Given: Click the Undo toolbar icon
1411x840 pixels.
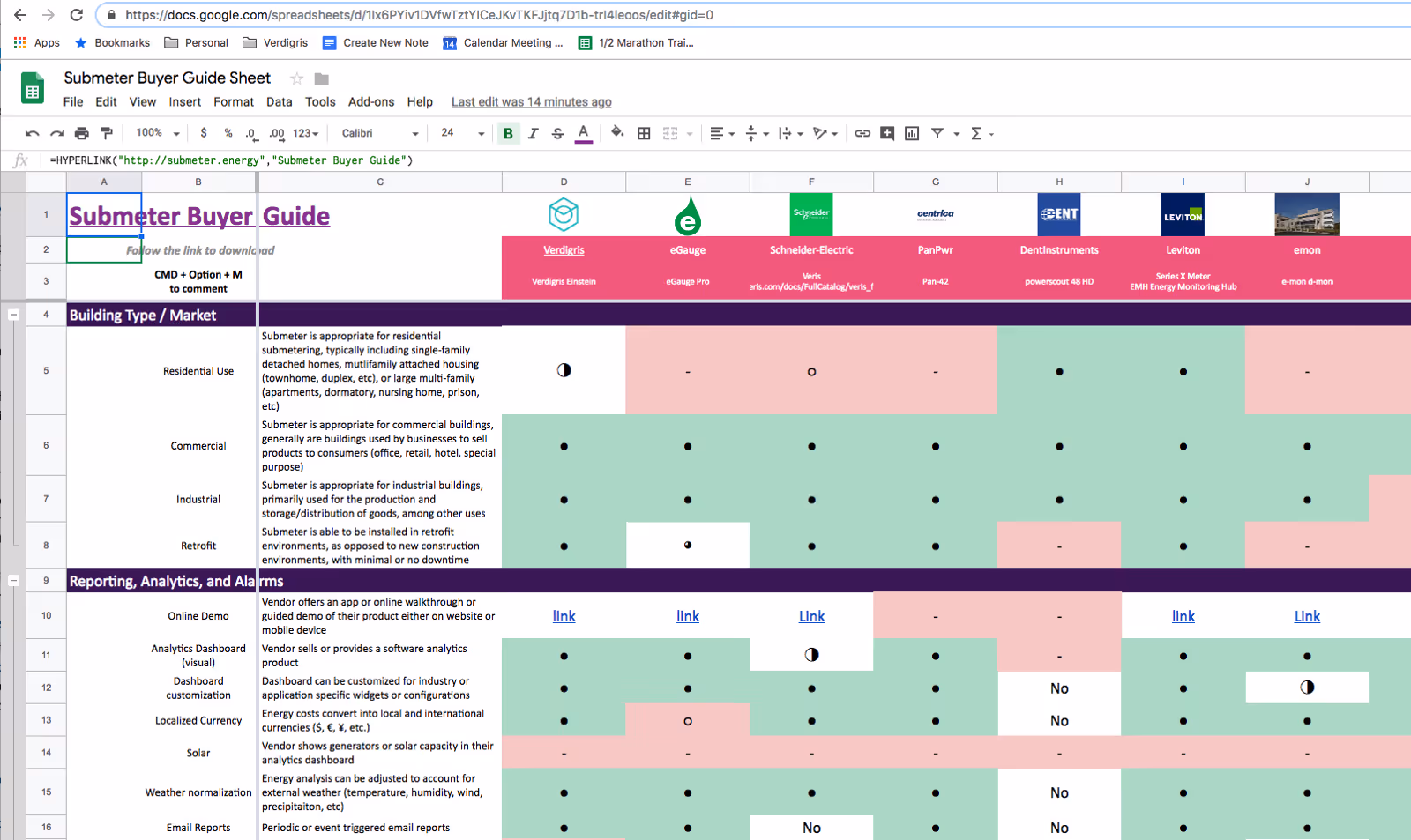Looking at the screenshot, I should pos(33,133).
